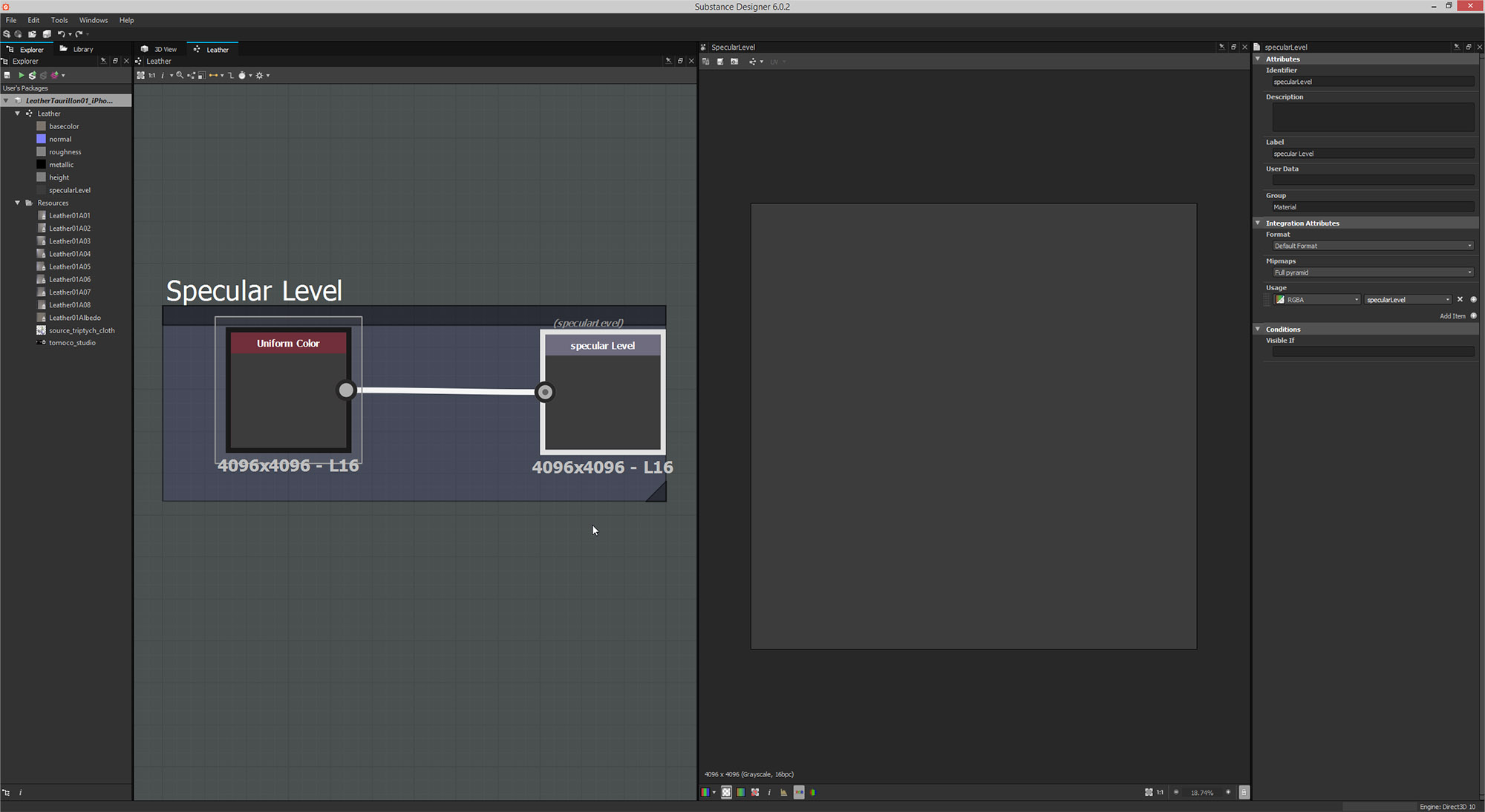Click the magnifier search icon in graph toolbar

pos(180,75)
